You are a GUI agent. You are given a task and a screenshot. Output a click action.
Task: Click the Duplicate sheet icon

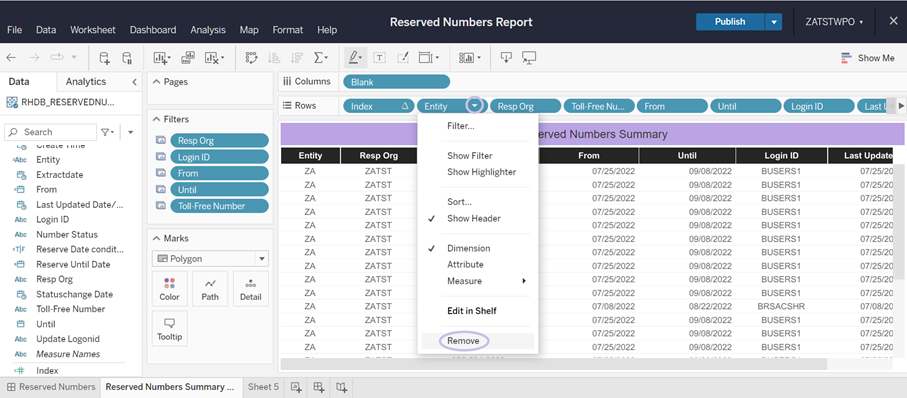(x=188, y=58)
